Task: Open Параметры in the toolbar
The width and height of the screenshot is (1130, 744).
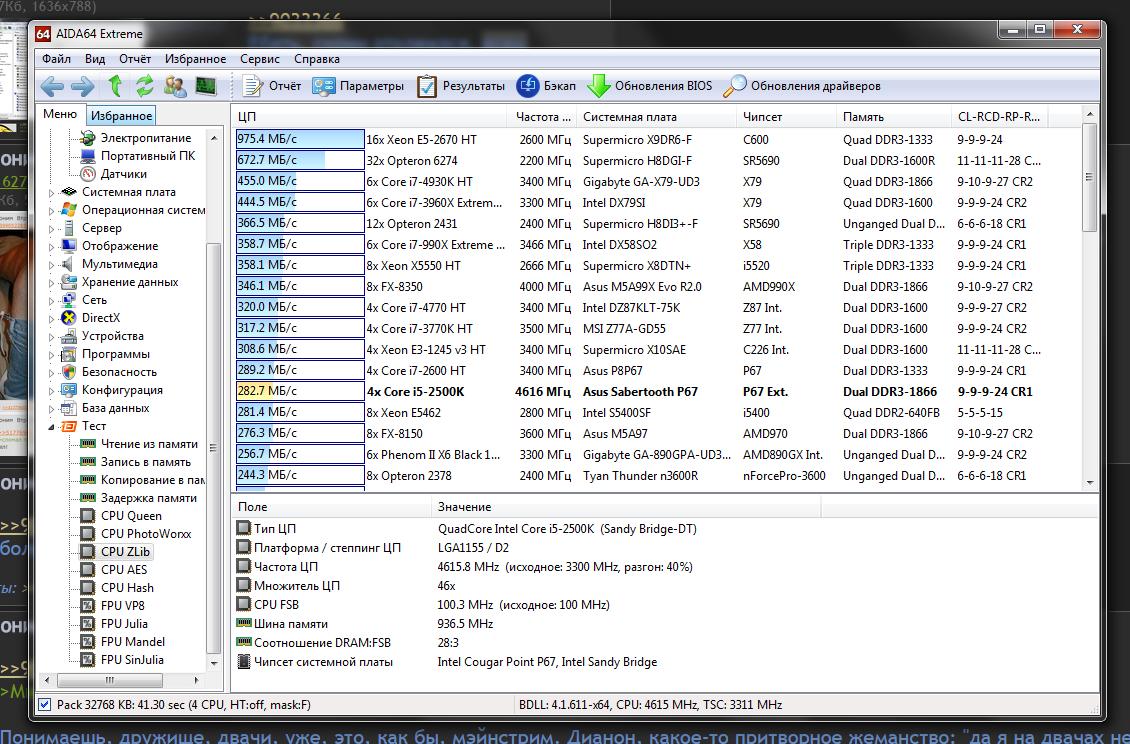Action: [358, 86]
